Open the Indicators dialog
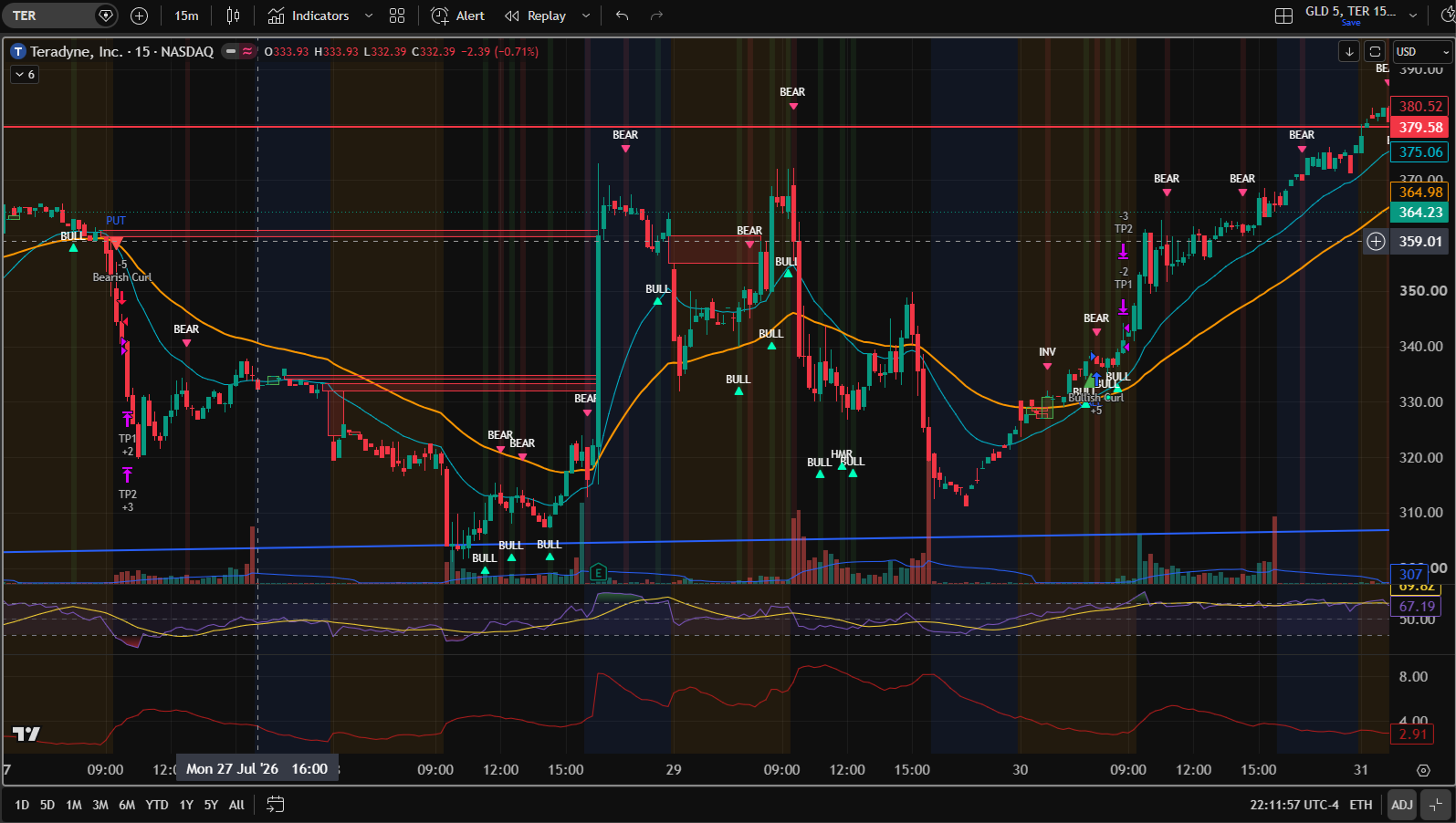Screen dimensions: 1456x823 coord(309,16)
